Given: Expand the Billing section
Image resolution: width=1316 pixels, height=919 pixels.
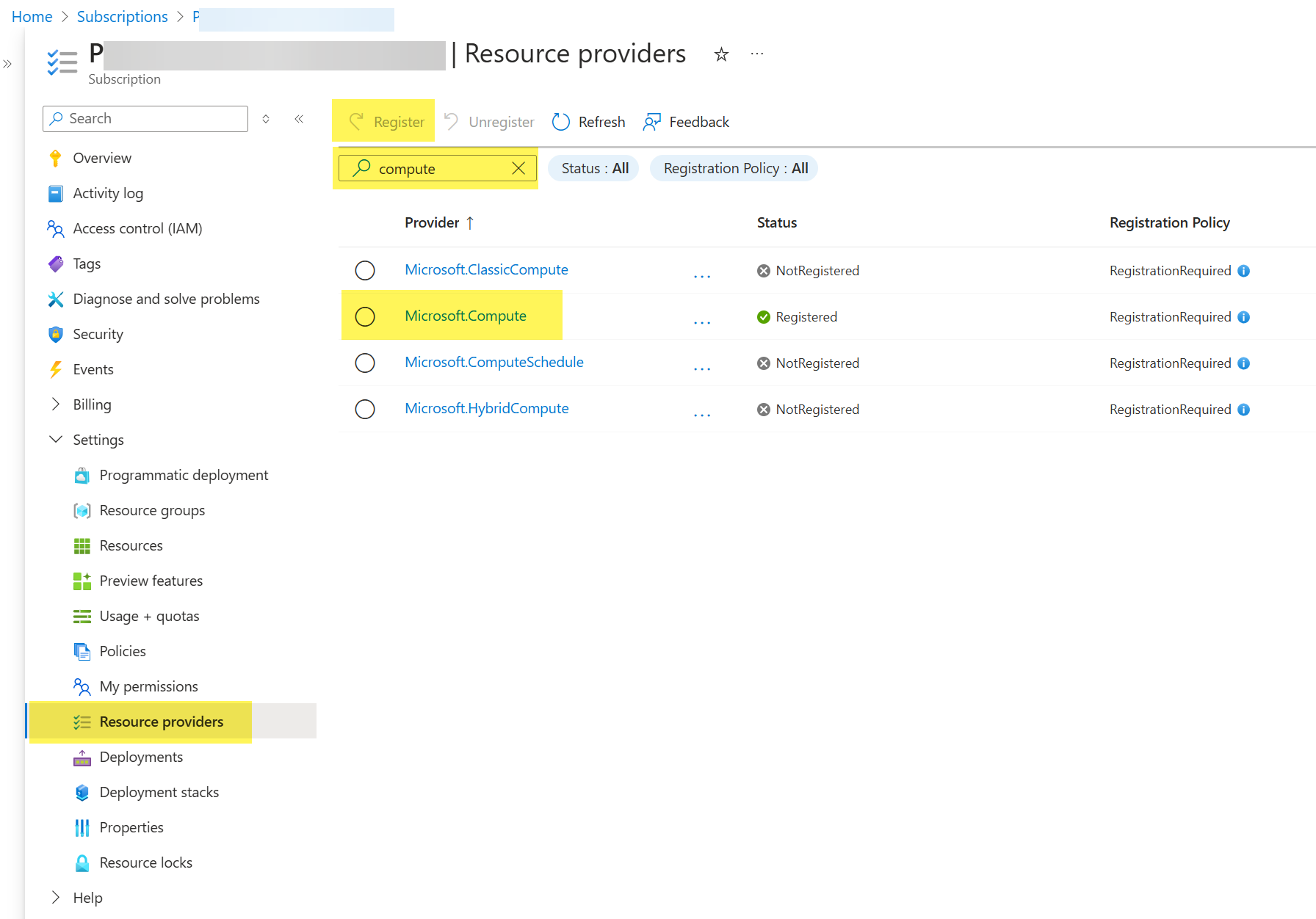Looking at the screenshot, I should coord(56,404).
